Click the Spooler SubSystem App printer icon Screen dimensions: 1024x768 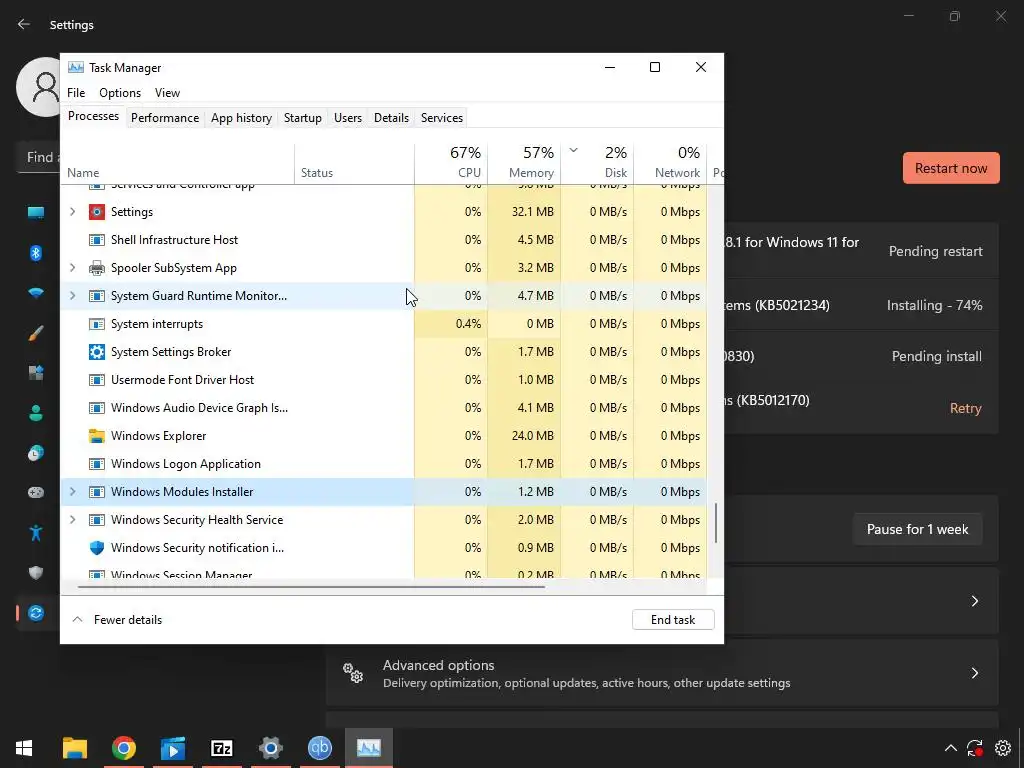[97, 268]
